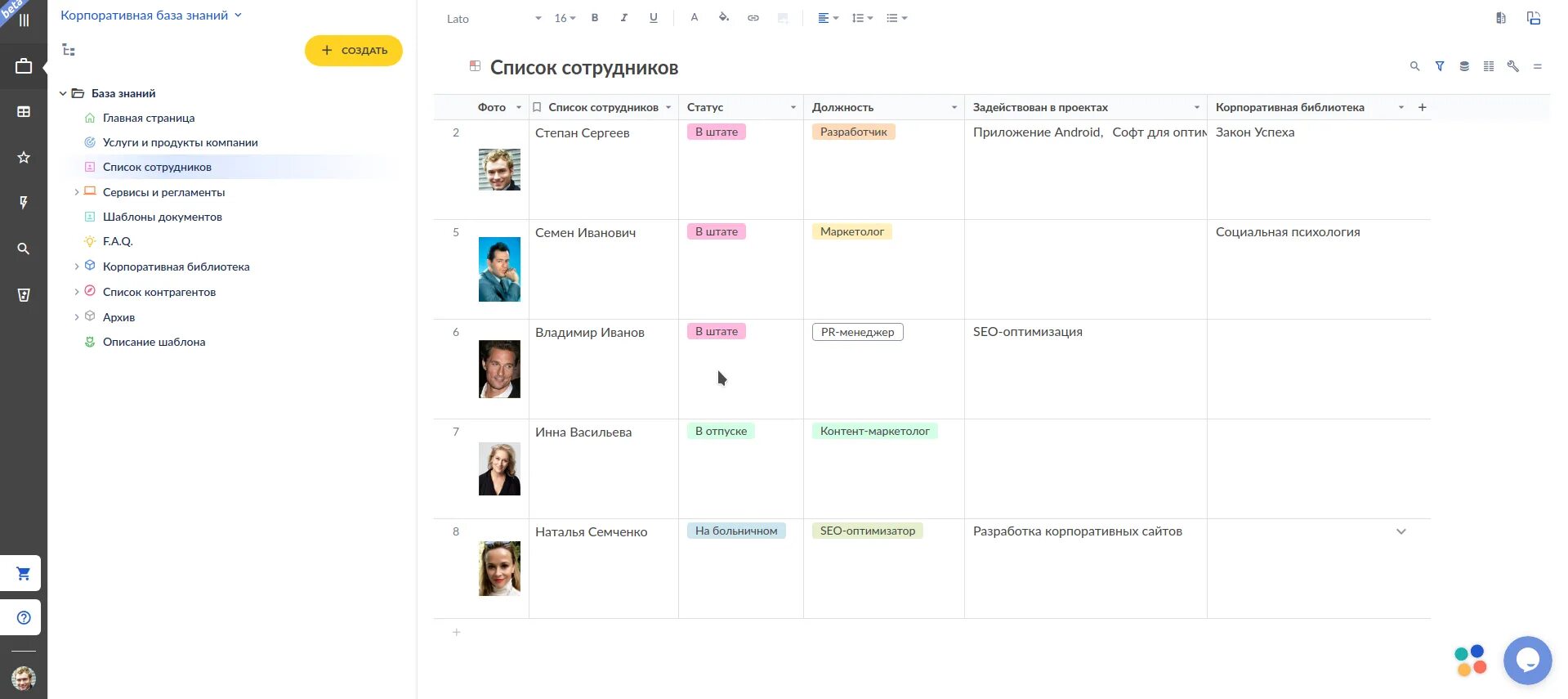
Task: Open the shopping cart icon
Action: coord(23,574)
